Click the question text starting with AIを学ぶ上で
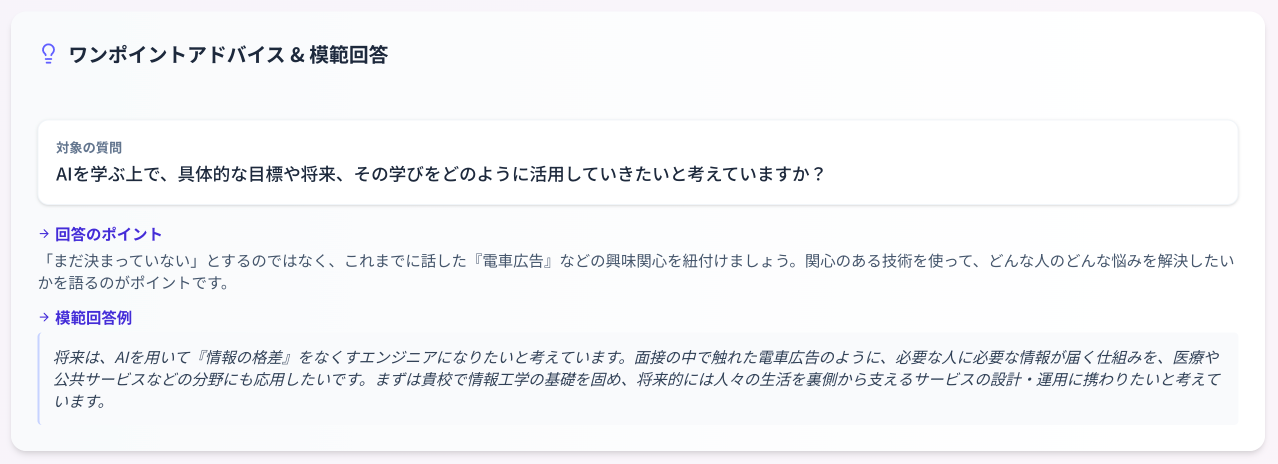Screen dimensions: 1278x464 [x=440, y=174]
